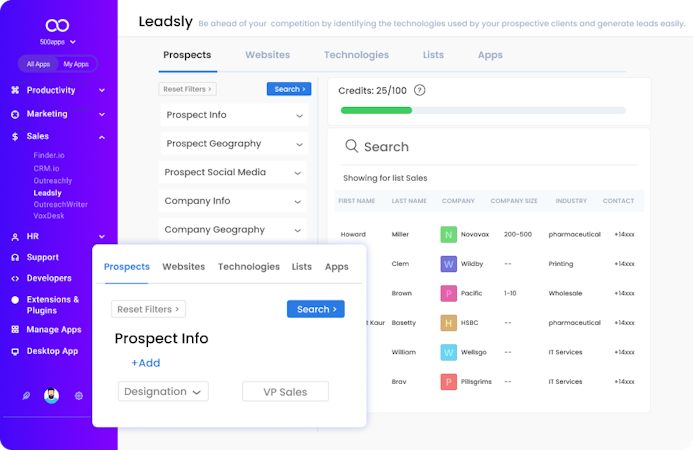Switch to My Apps toggle
Screen dimensions: 693x450
click(x=76, y=64)
